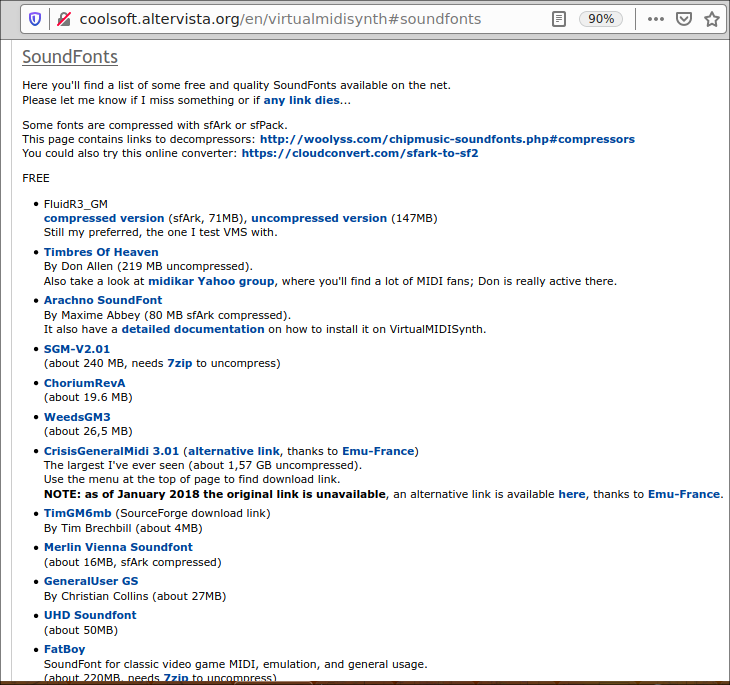Click 'Still my preferred, the one I test VMS with.'
Screen dimensions: 730x685
point(161,232)
